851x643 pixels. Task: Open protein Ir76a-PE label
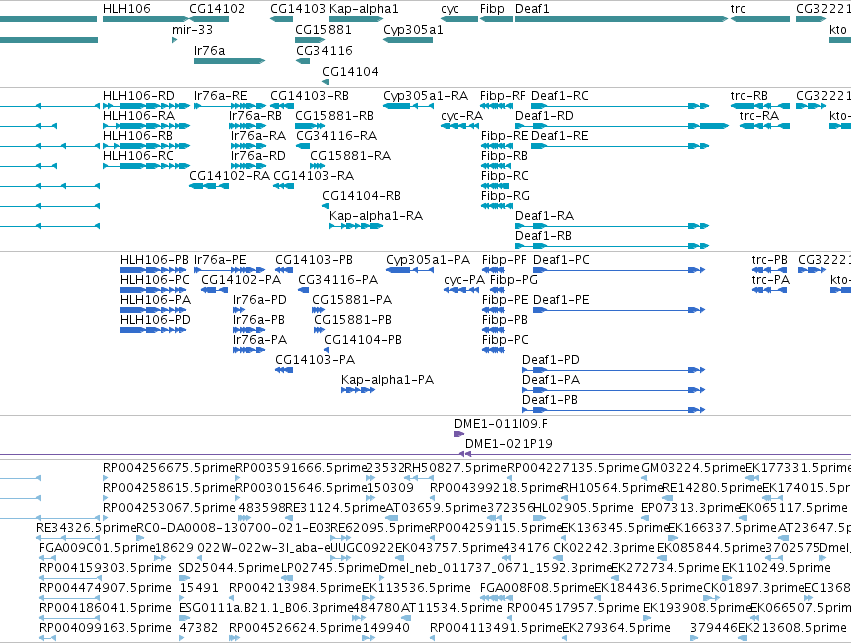point(220,260)
